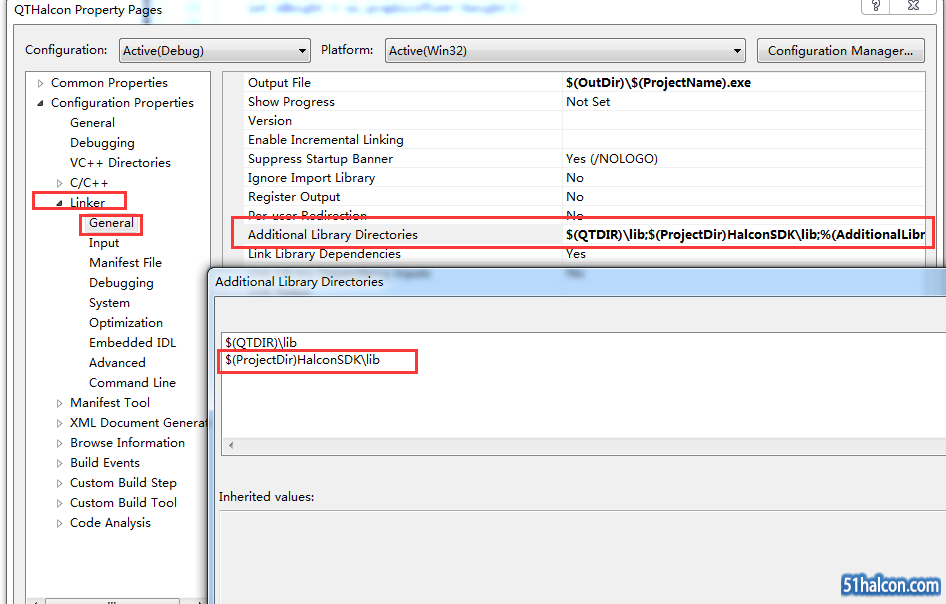Select Debugging under Configuration Properties
This screenshot has height=604, width=946.
[102, 143]
